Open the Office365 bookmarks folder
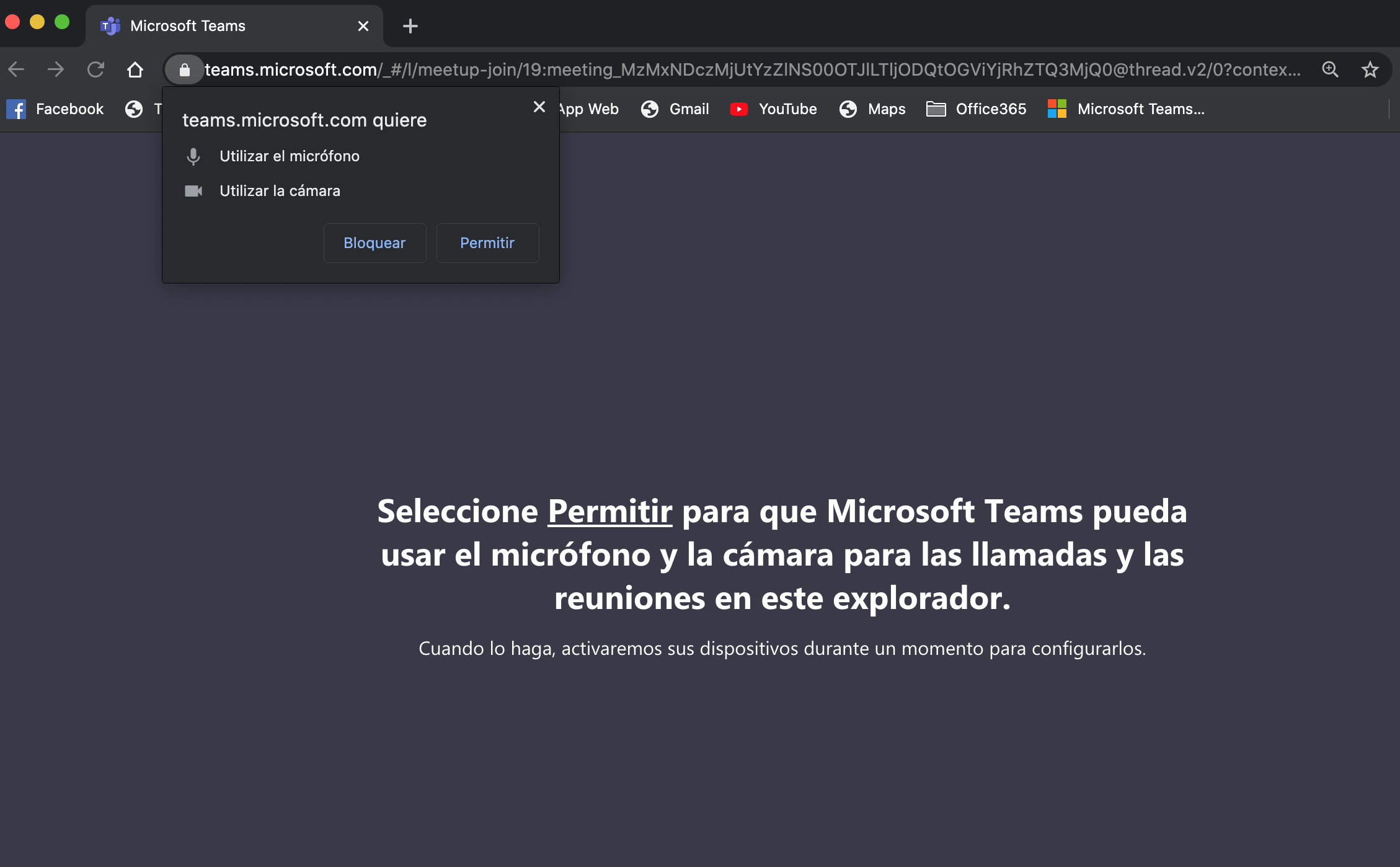The height and width of the screenshot is (867, 1400). tap(977, 109)
